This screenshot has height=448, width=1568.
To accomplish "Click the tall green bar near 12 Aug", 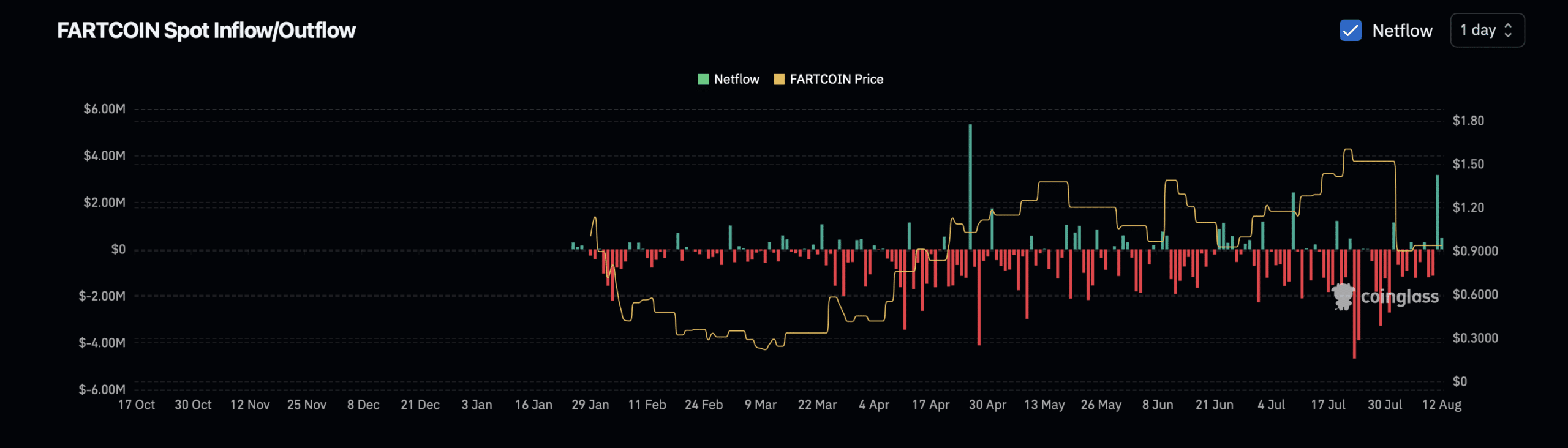I will 1437,211.
